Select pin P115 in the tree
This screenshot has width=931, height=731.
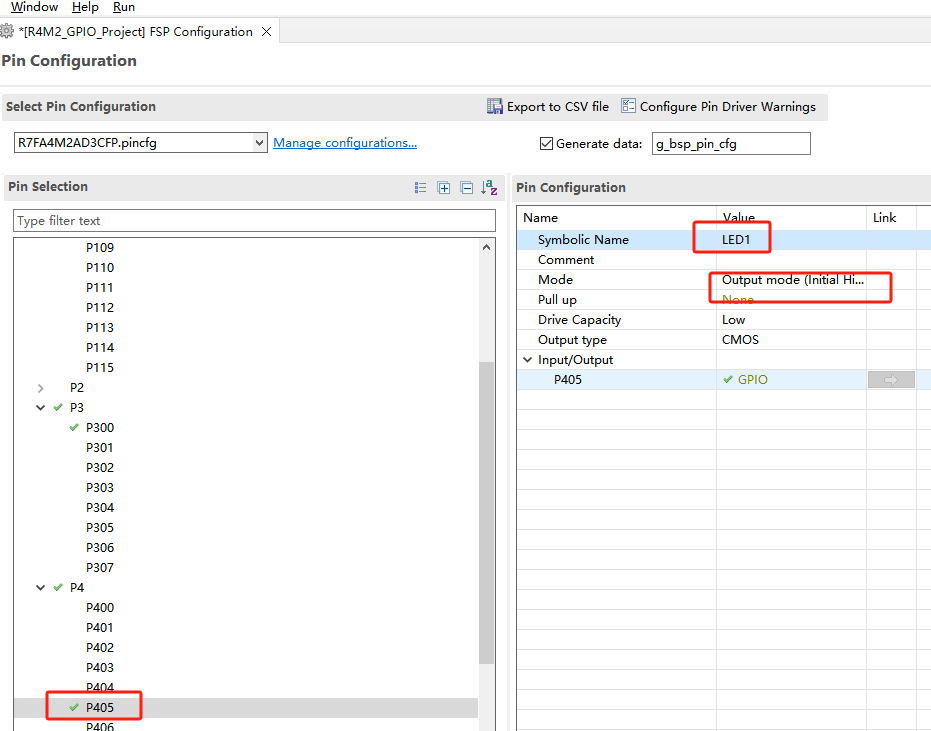click(x=100, y=368)
